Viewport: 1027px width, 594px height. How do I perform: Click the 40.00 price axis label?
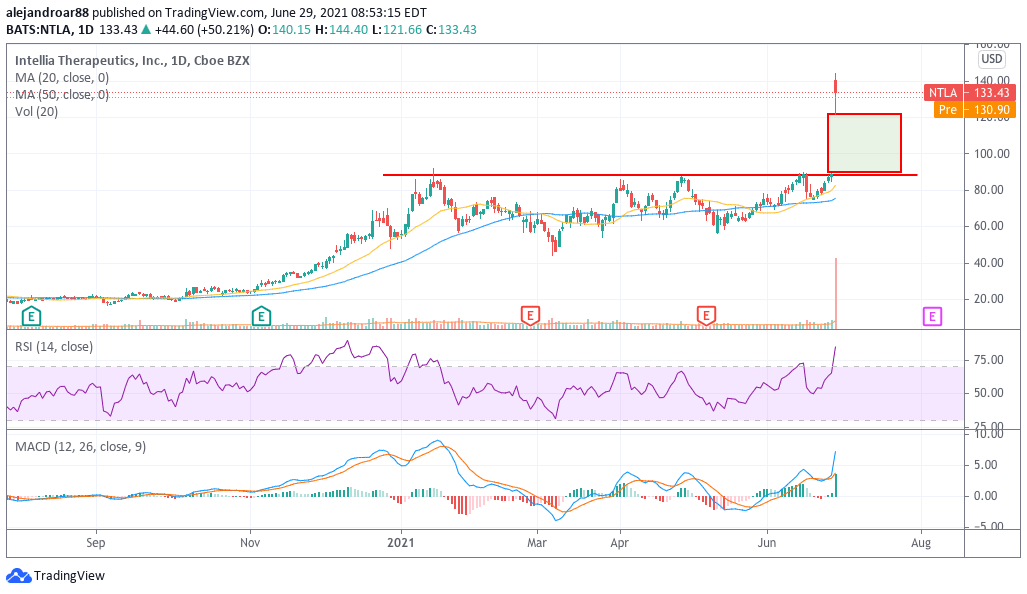(988, 263)
